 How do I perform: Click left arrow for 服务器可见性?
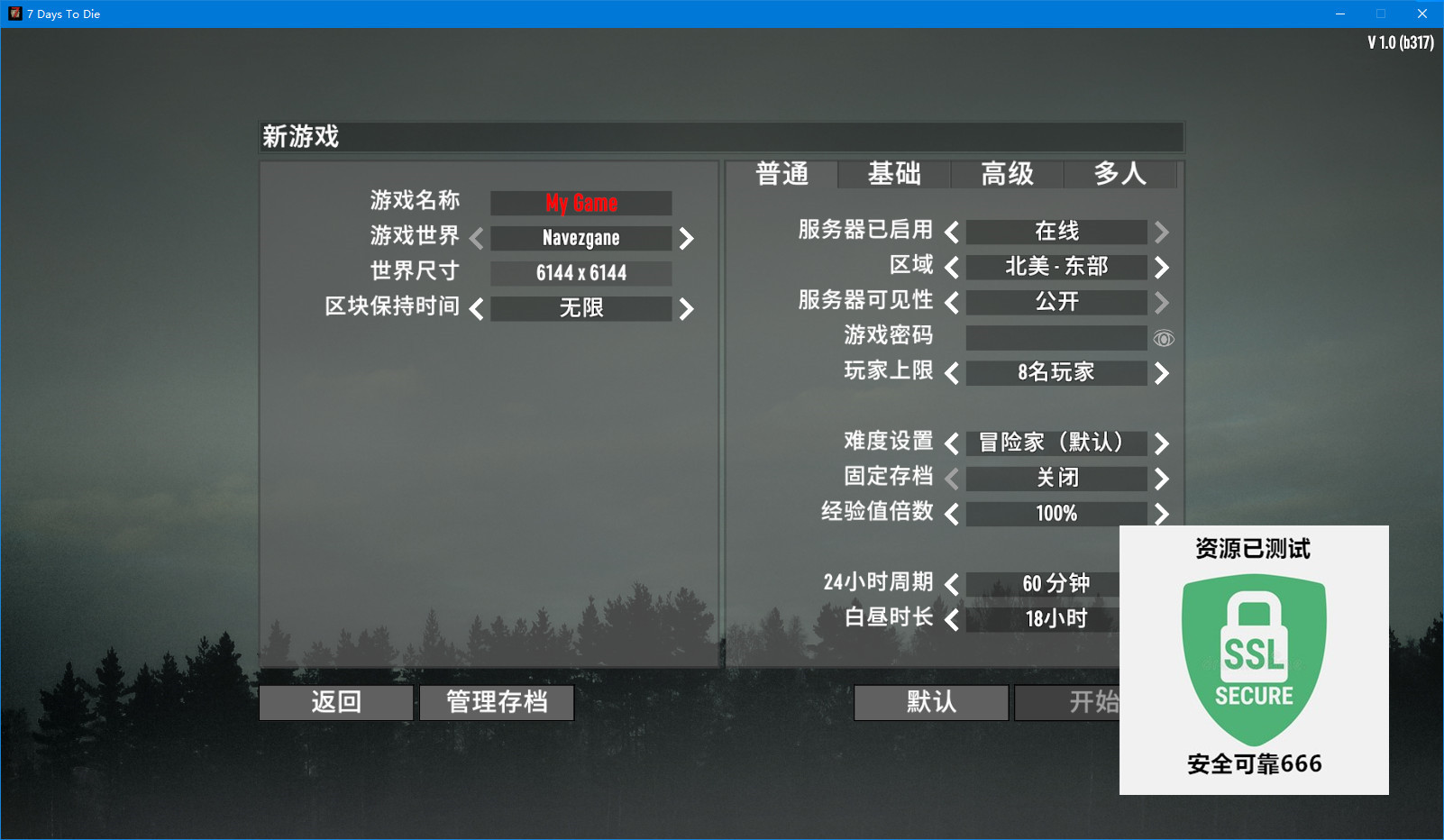952,303
